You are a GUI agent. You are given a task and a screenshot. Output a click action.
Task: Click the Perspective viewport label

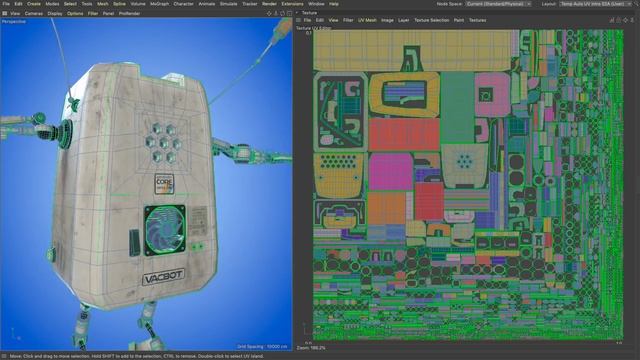pyautogui.click(x=13, y=22)
